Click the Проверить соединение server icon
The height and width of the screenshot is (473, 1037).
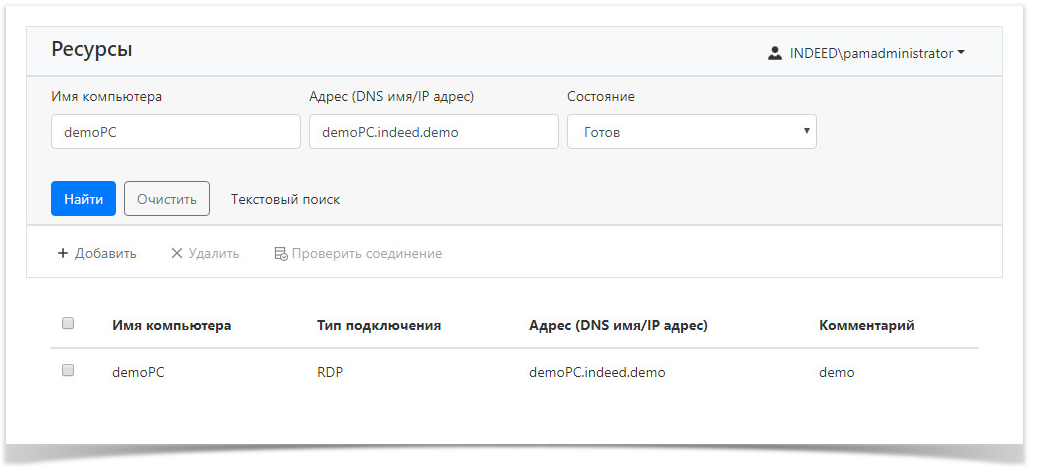click(x=281, y=254)
